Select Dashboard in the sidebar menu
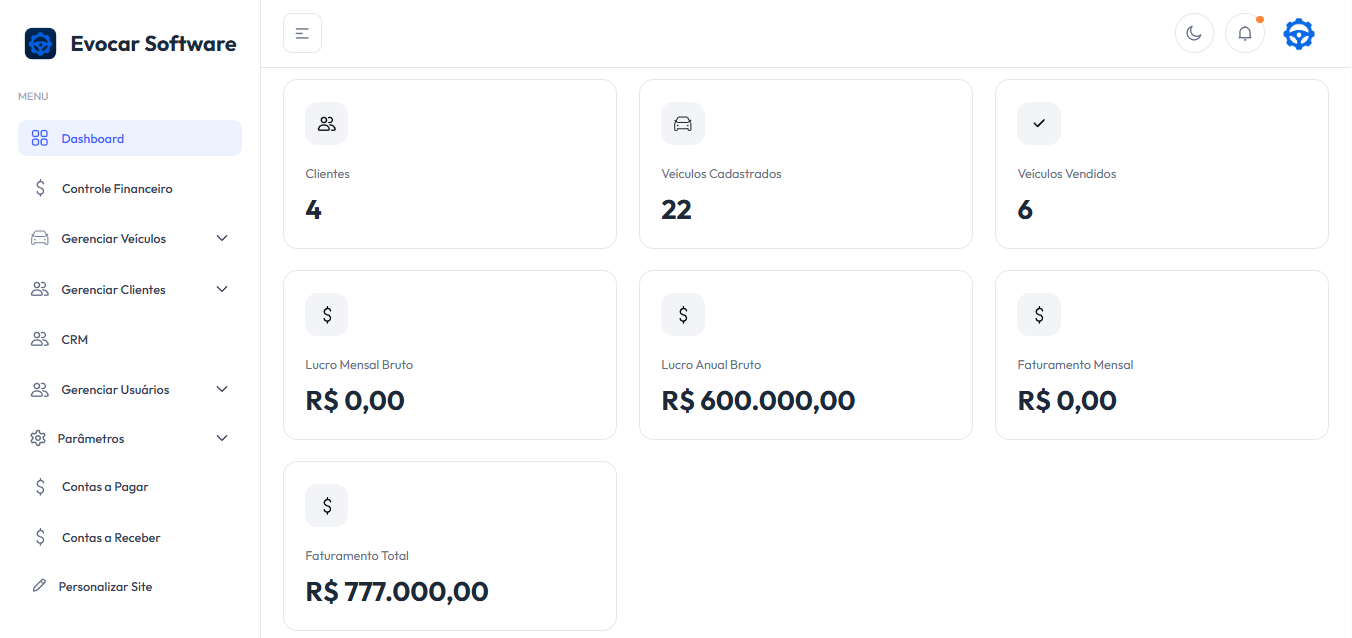This screenshot has width=1352, height=638. 92,139
